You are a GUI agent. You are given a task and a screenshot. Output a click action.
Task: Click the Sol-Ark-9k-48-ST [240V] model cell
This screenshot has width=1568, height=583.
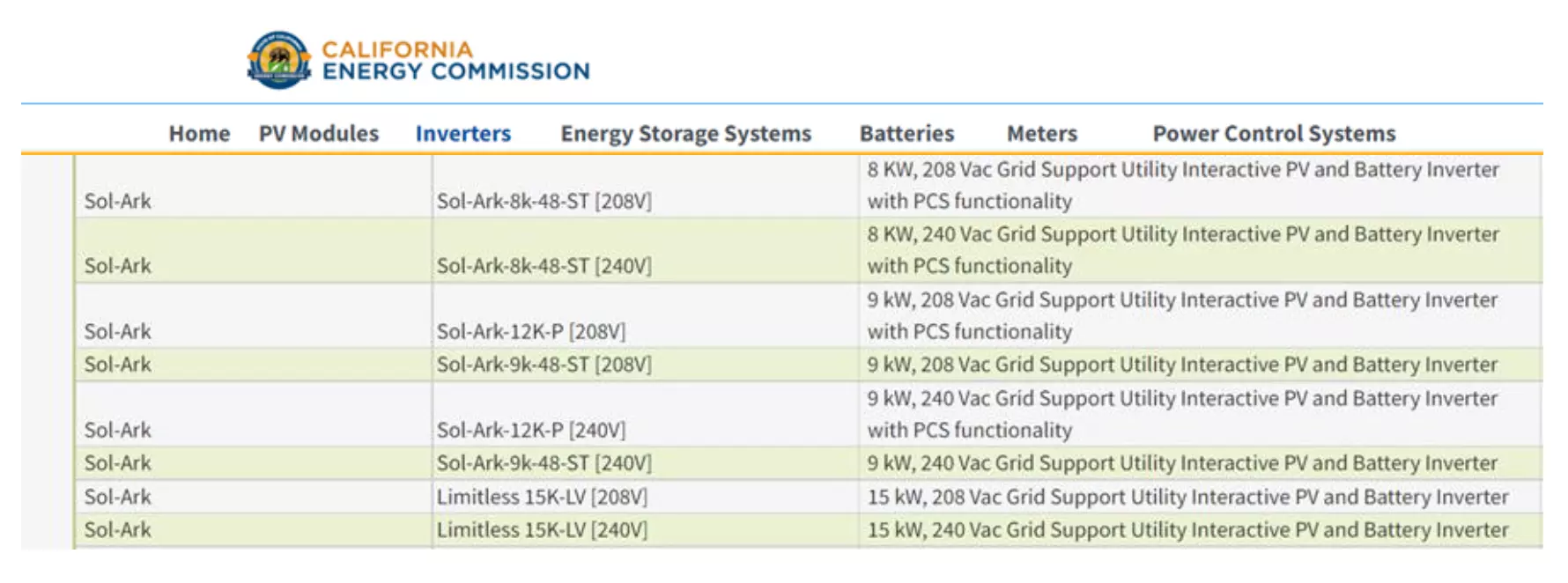pyautogui.click(x=544, y=462)
